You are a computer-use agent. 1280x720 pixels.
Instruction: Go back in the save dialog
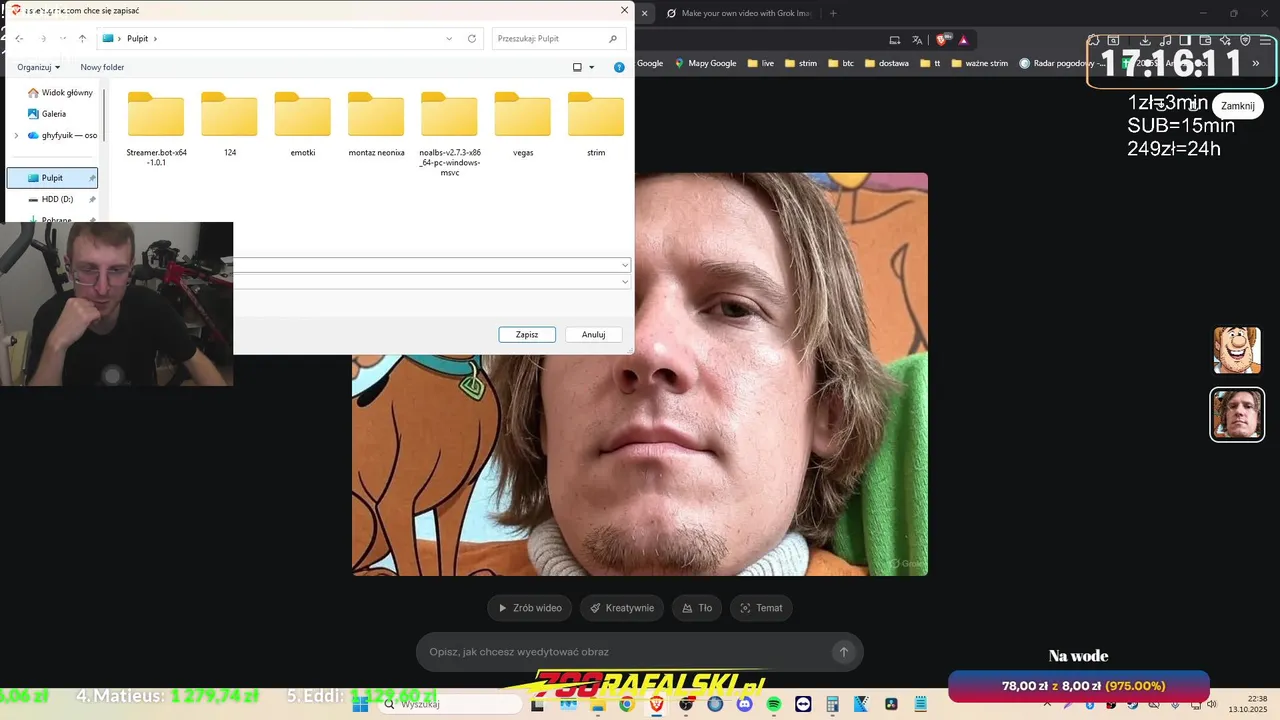point(19,38)
